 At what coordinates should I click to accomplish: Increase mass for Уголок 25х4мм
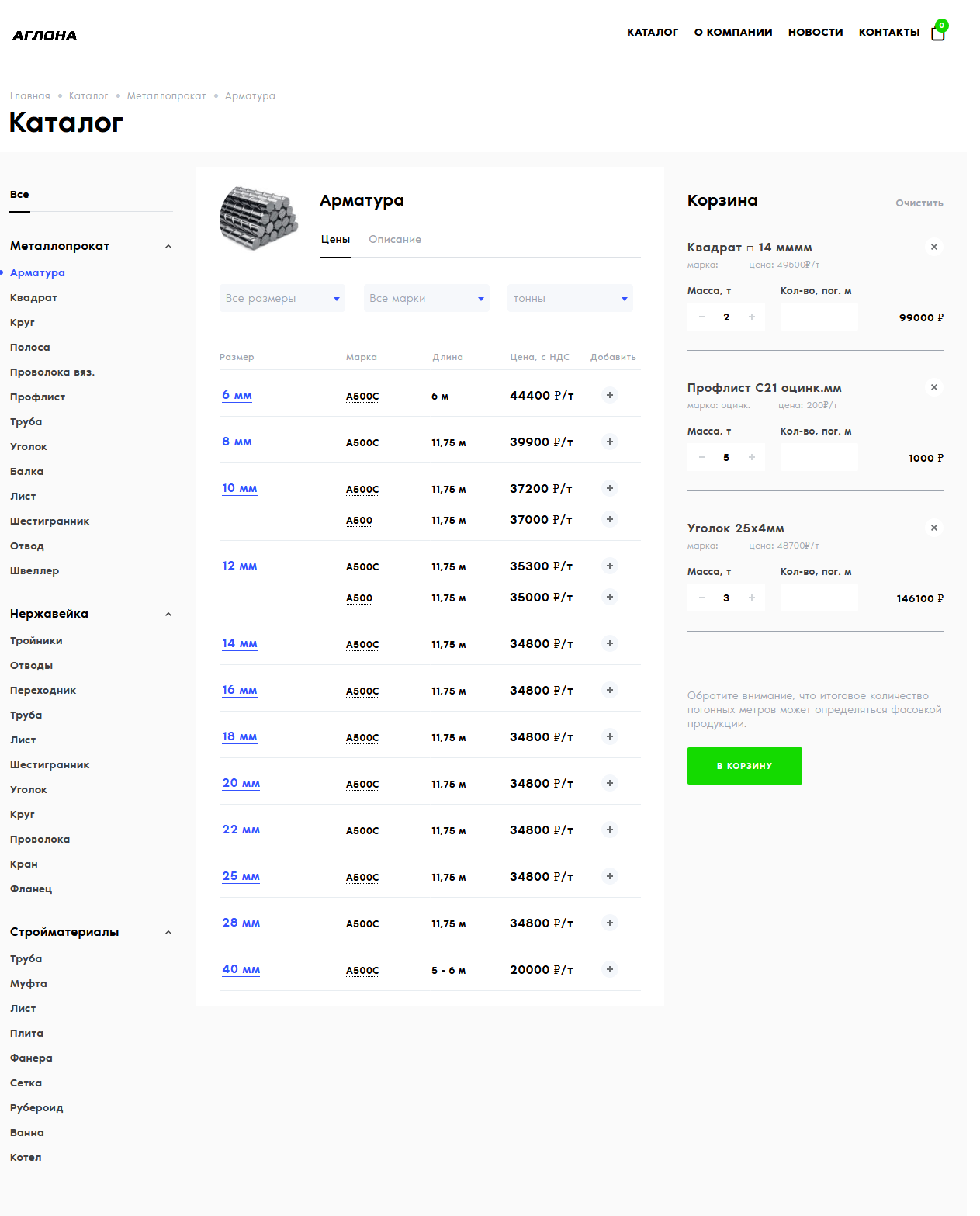(x=752, y=598)
